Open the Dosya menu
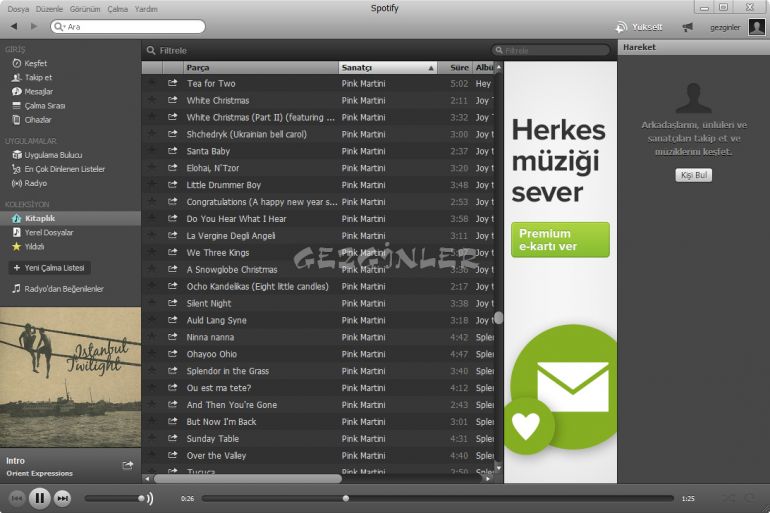 (18, 9)
